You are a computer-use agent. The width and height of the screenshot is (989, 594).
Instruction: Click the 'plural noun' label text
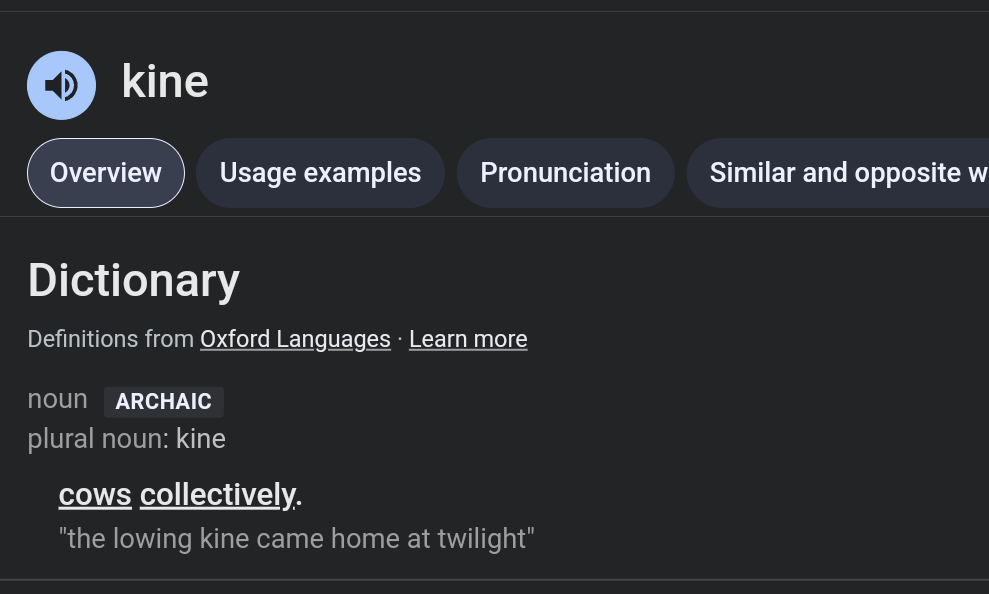97,439
